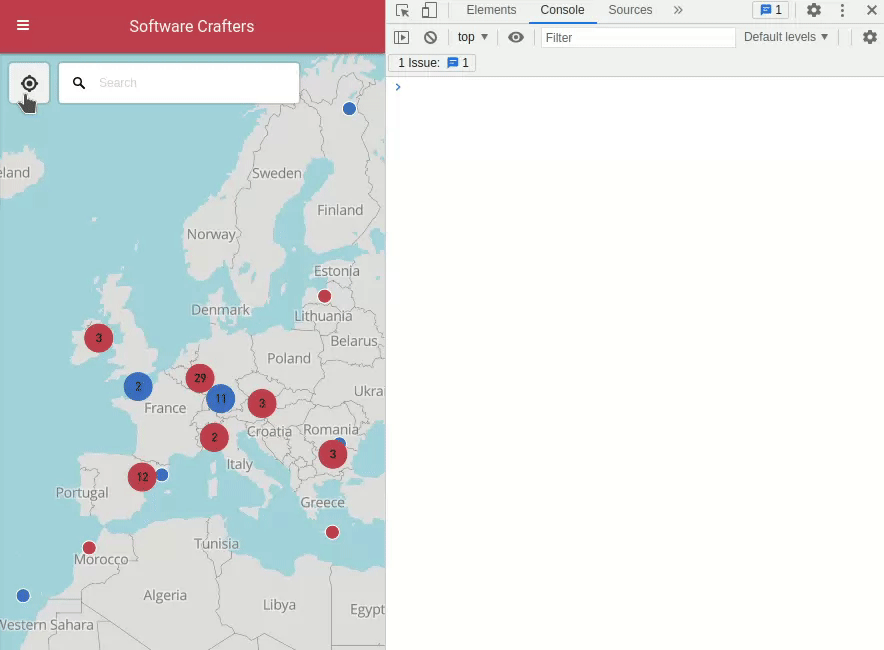Screen dimensions: 884x650
Task: Select the inspect element picker icon
Action: point(403,10)
